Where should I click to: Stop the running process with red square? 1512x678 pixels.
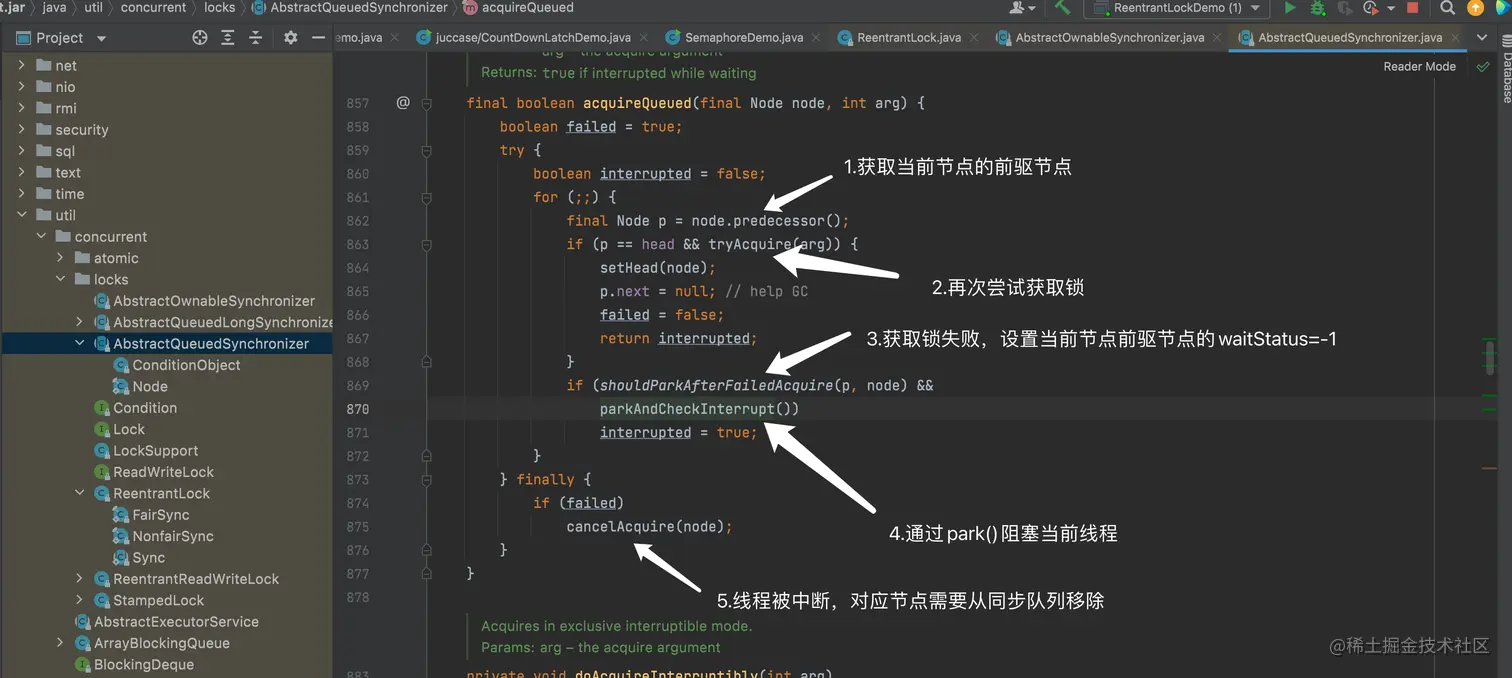coord(1413,8)
